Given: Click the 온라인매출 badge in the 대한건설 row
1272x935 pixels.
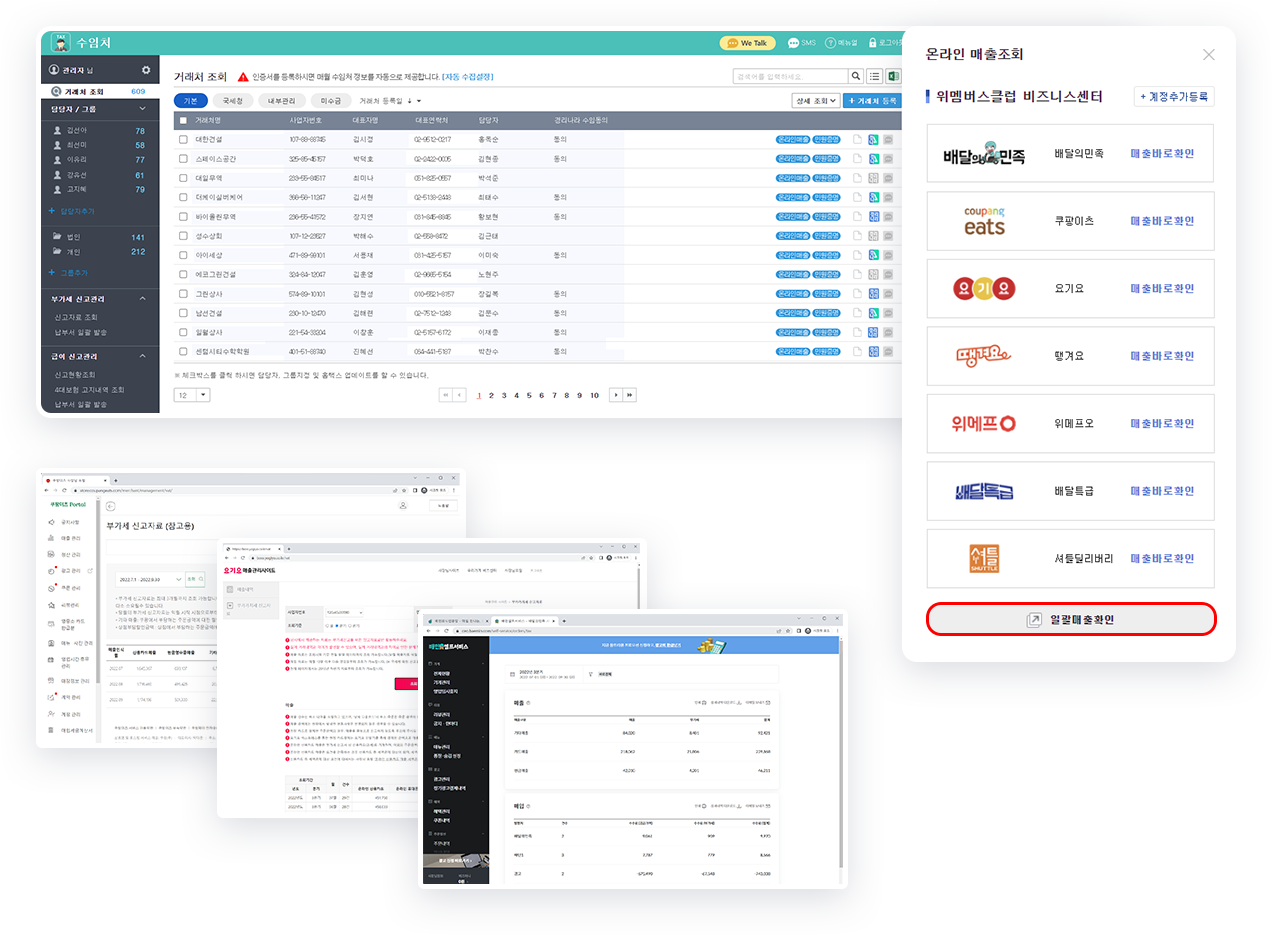Looking at the screenshot, I should 791,140.
